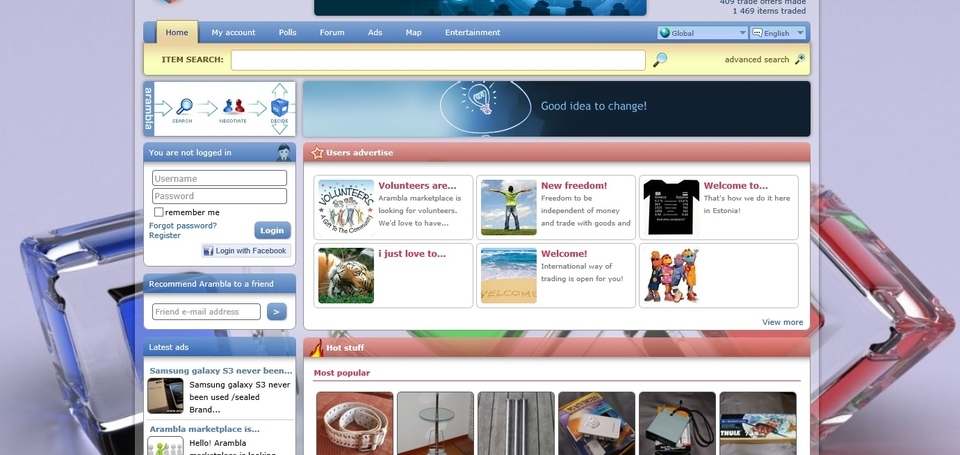The image size is (960, 455).
Task: Click the recommend-to-friend arrow button
Action: [277, 312]
